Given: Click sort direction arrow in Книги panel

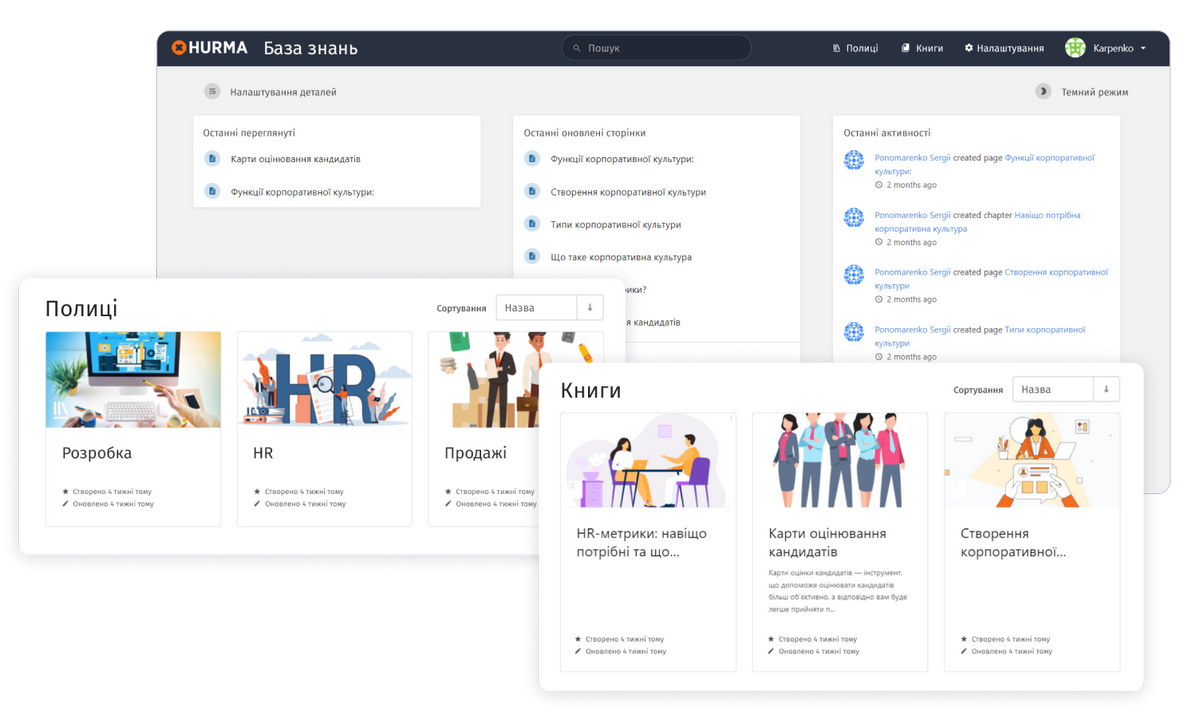Looking at the screenshot, I should point(1106,389).
